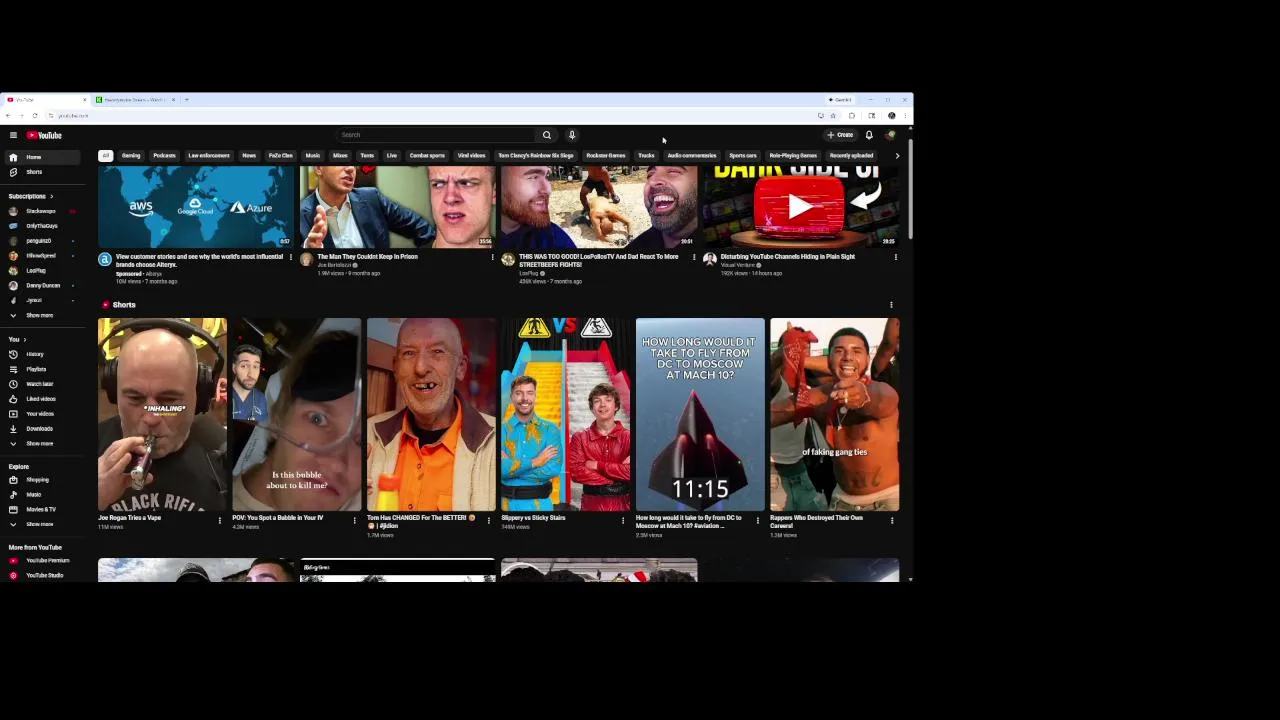1280x720 pixels.
Task: Click browser reload button
Action: (x=35, y=116)
